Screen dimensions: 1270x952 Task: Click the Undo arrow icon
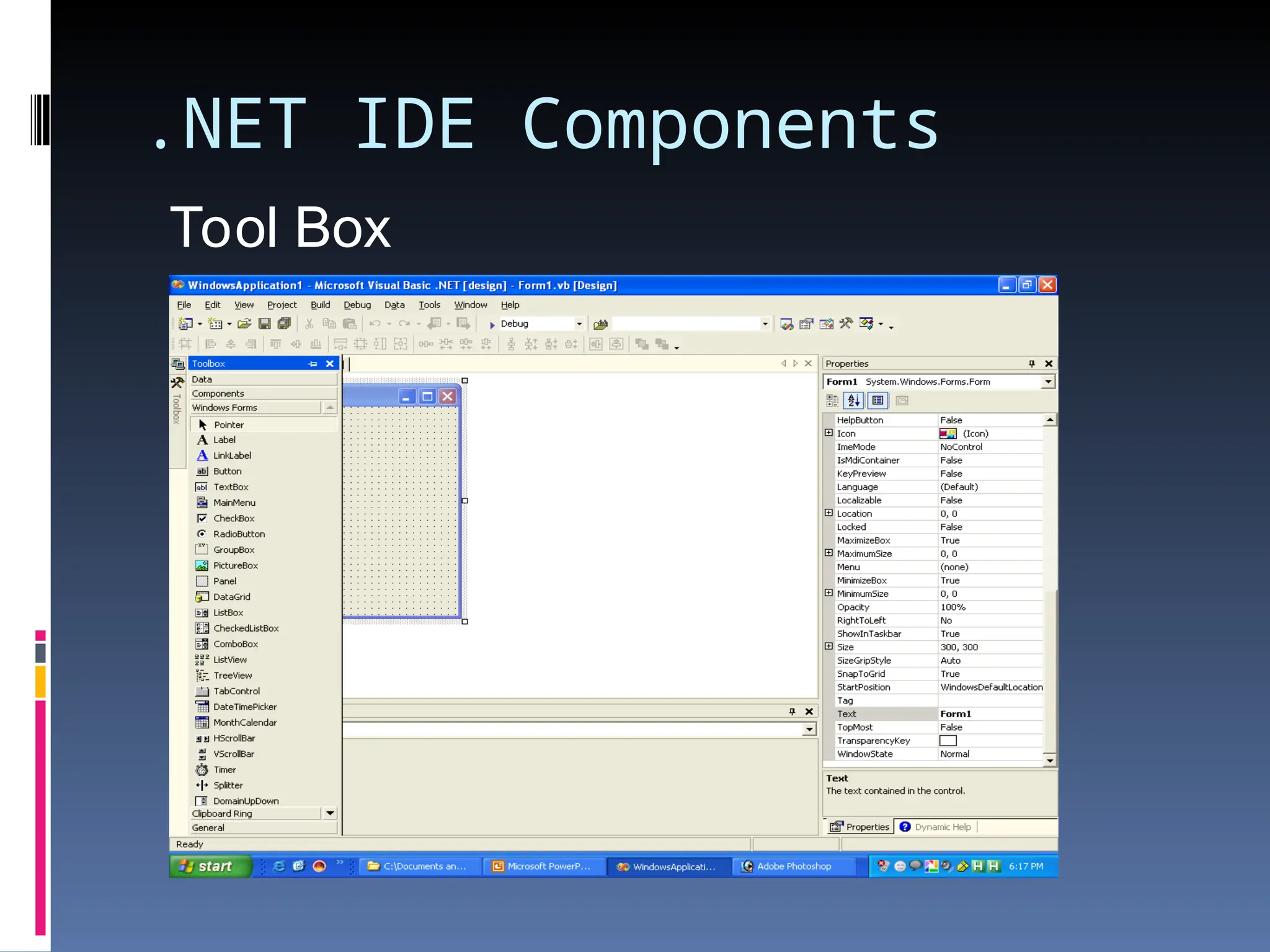(x=375, y=324)
